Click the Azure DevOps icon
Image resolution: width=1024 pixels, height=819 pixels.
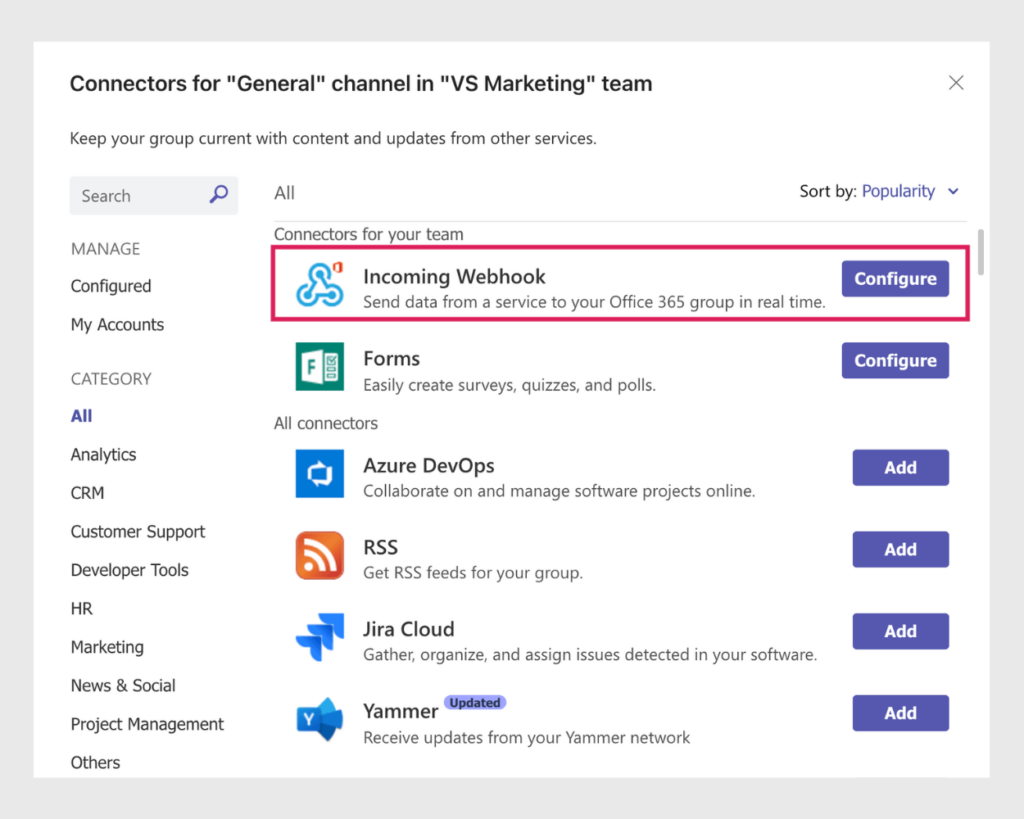click(319, 474)
